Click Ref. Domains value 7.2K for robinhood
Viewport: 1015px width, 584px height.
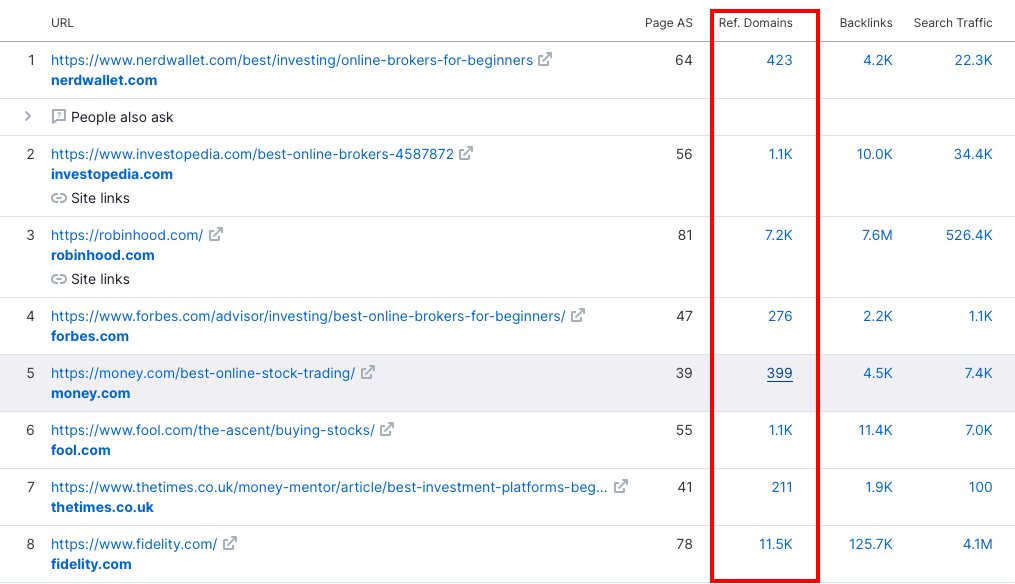779,235
